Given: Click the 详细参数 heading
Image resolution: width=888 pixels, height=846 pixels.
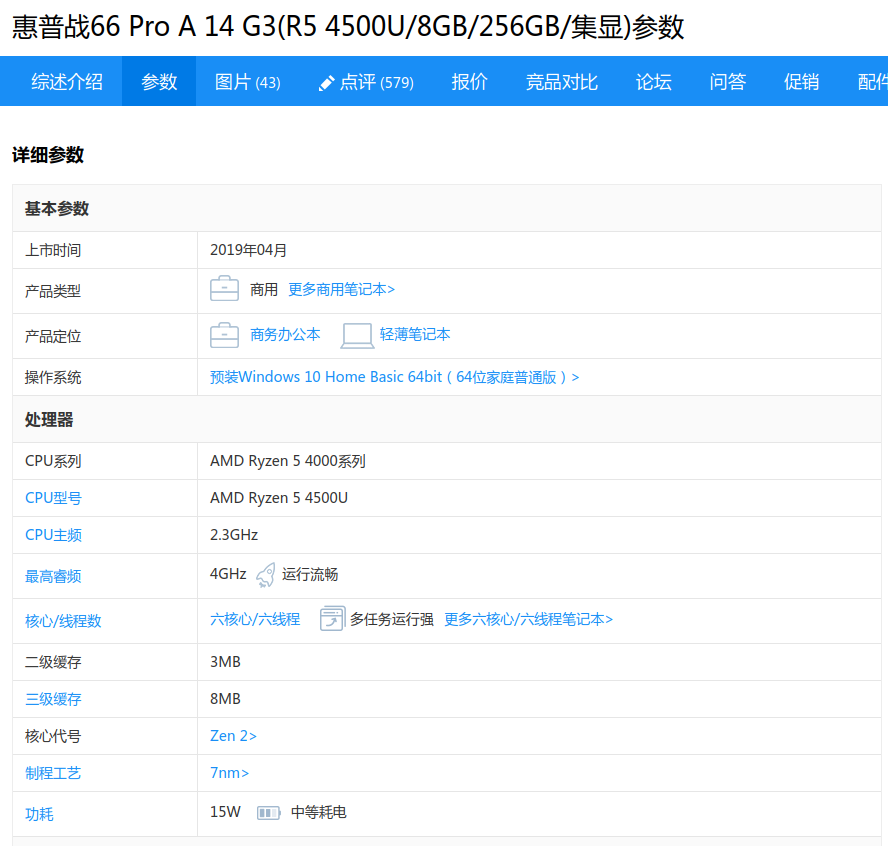Looking at the screenshot, I should tap(48, 155).
